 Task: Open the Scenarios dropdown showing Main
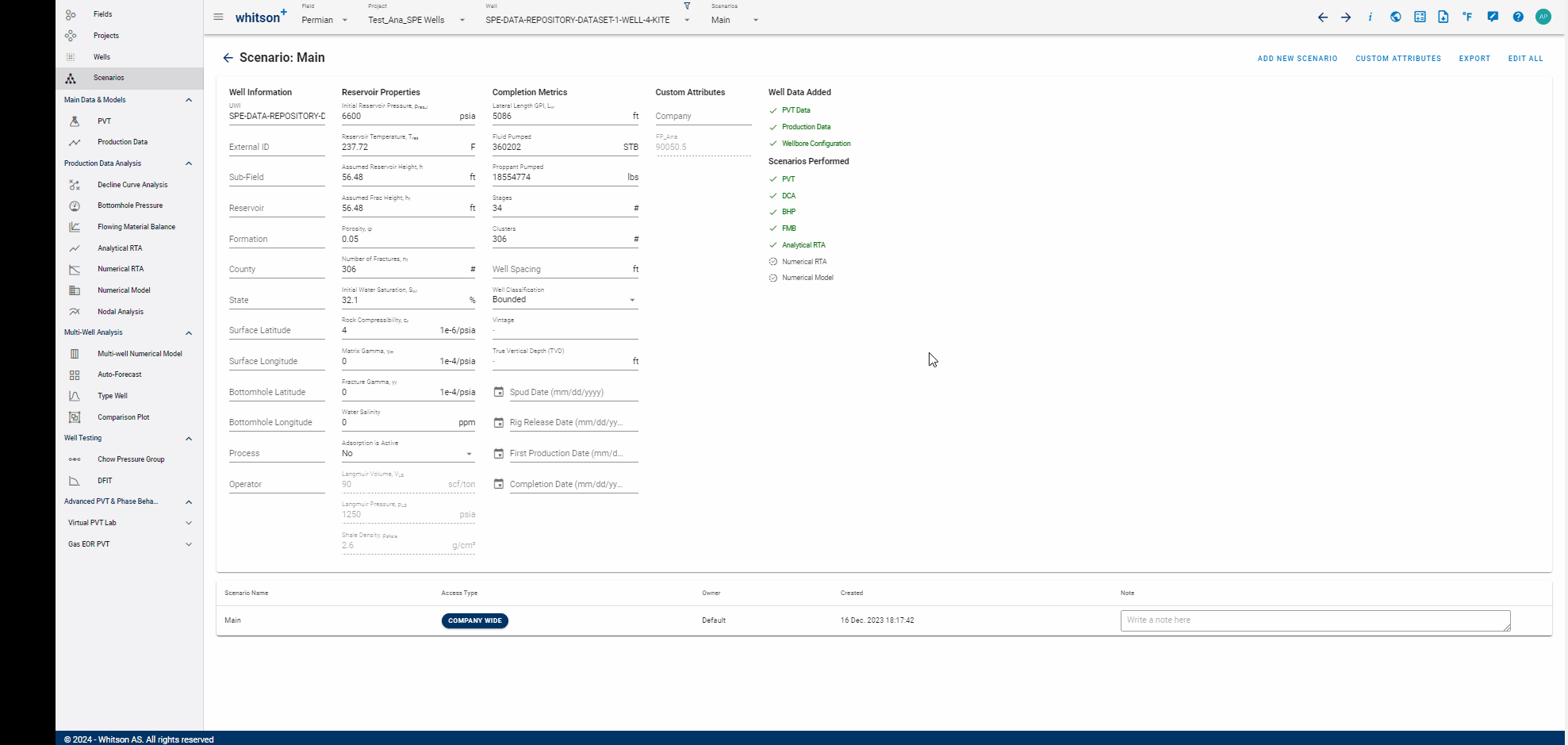[x=735, y=20]
